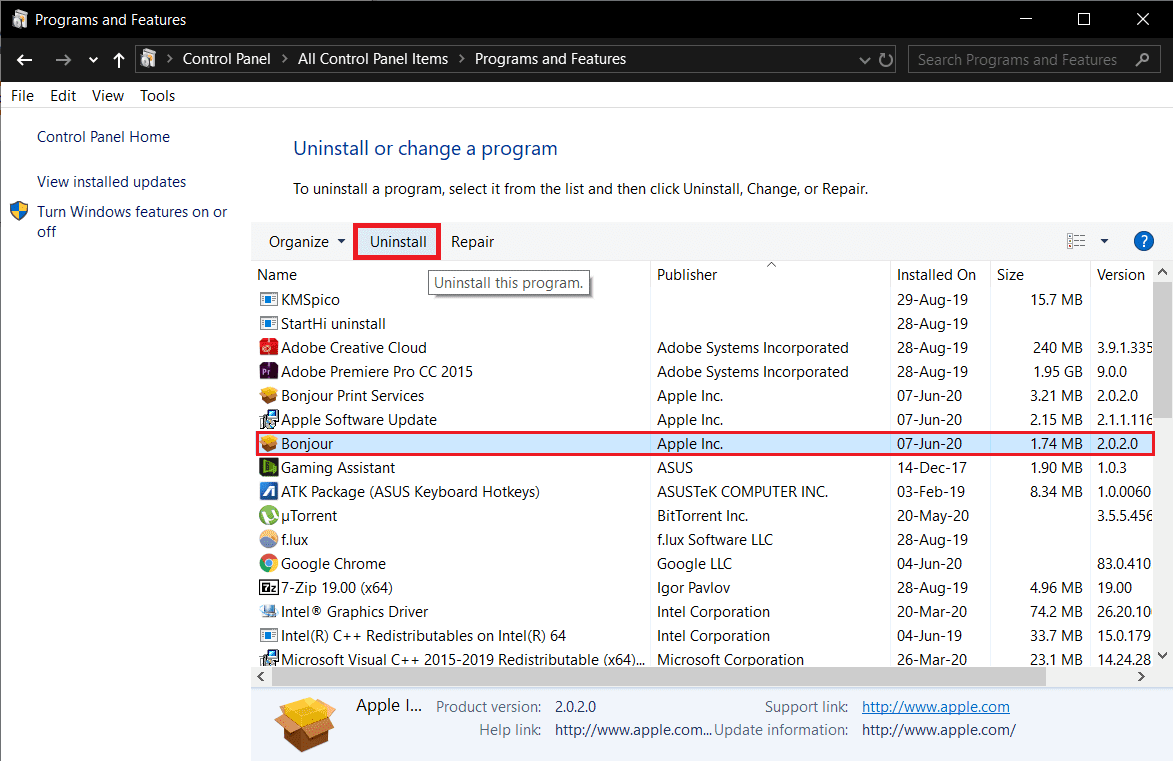Expand the recent locations dropdown arrow
This screenshot has width=1173, height=761.
point(93,60)
